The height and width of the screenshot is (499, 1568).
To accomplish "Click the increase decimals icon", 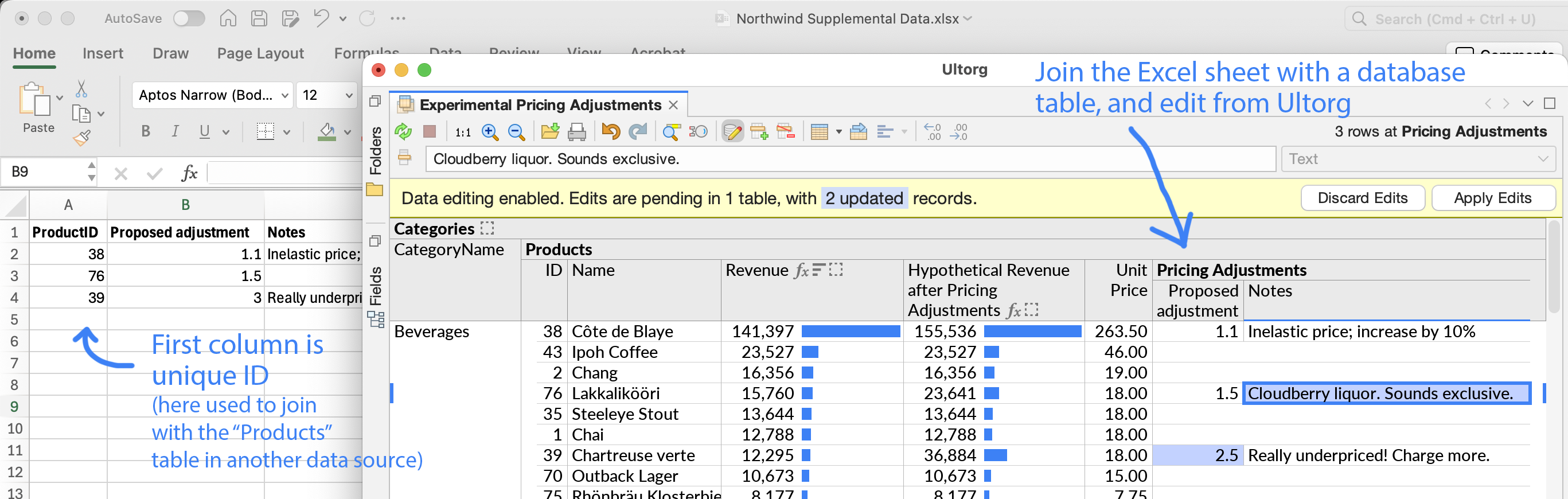I will tap(959, 131).
